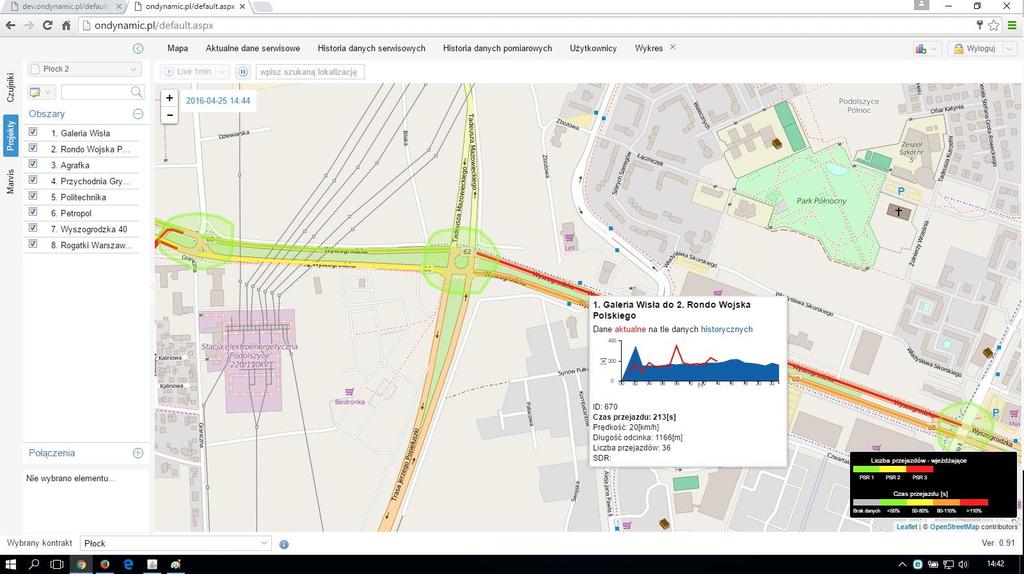Expand the Połączenia section

pos(138,453)
